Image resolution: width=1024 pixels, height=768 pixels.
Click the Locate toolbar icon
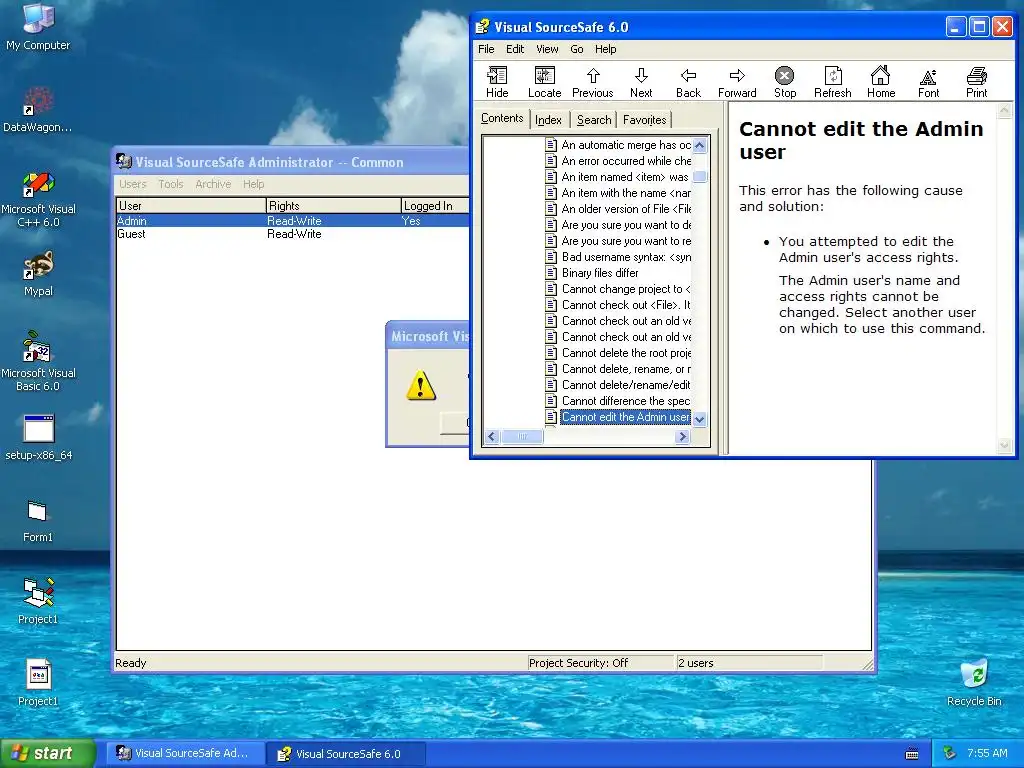pyautogui.click(x=544, y=82)
